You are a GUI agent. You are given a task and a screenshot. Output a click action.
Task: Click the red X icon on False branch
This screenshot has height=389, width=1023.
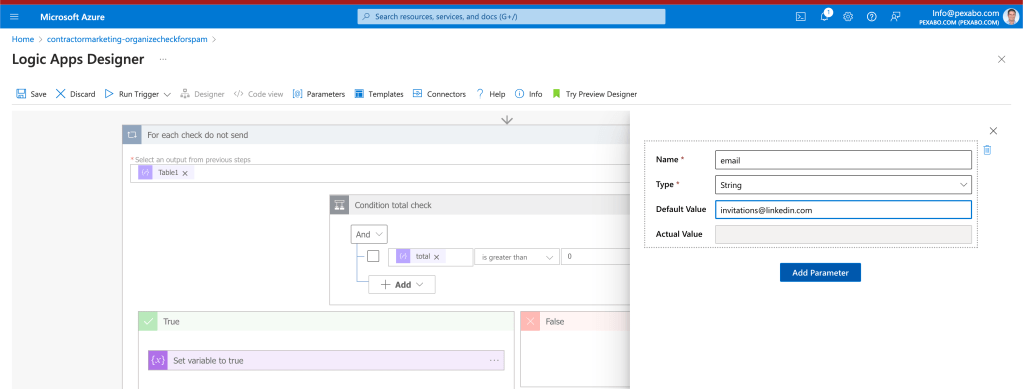click(x=530, y=321)
